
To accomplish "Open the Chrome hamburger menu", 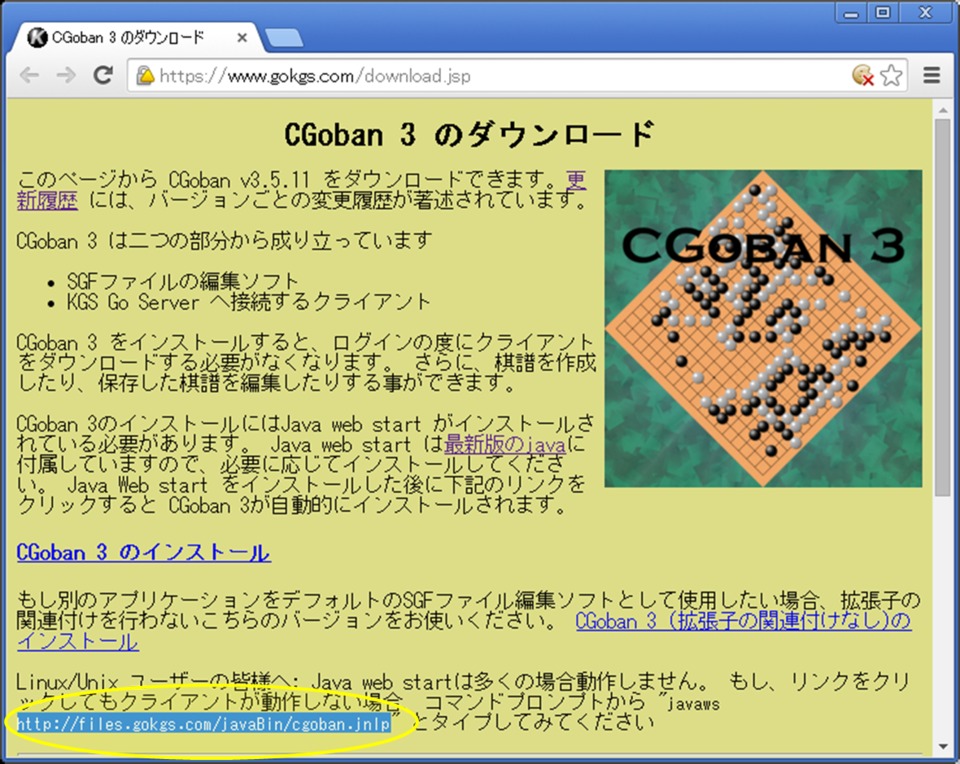I will (x=931, y=75).
